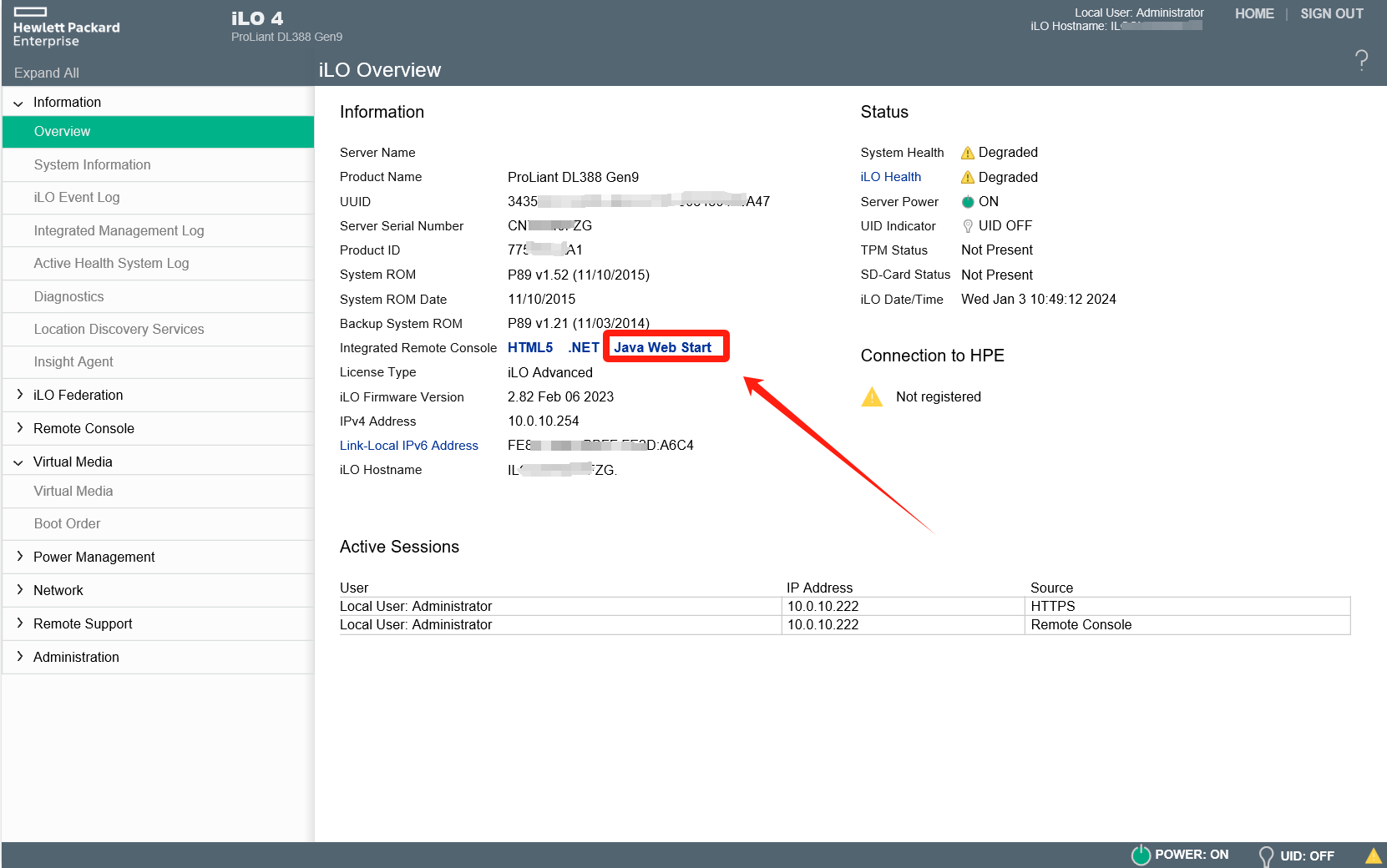Click the Hewlett Packard Enterprise logo
This screenshot has height=868, width=1387.
point(66,28)
